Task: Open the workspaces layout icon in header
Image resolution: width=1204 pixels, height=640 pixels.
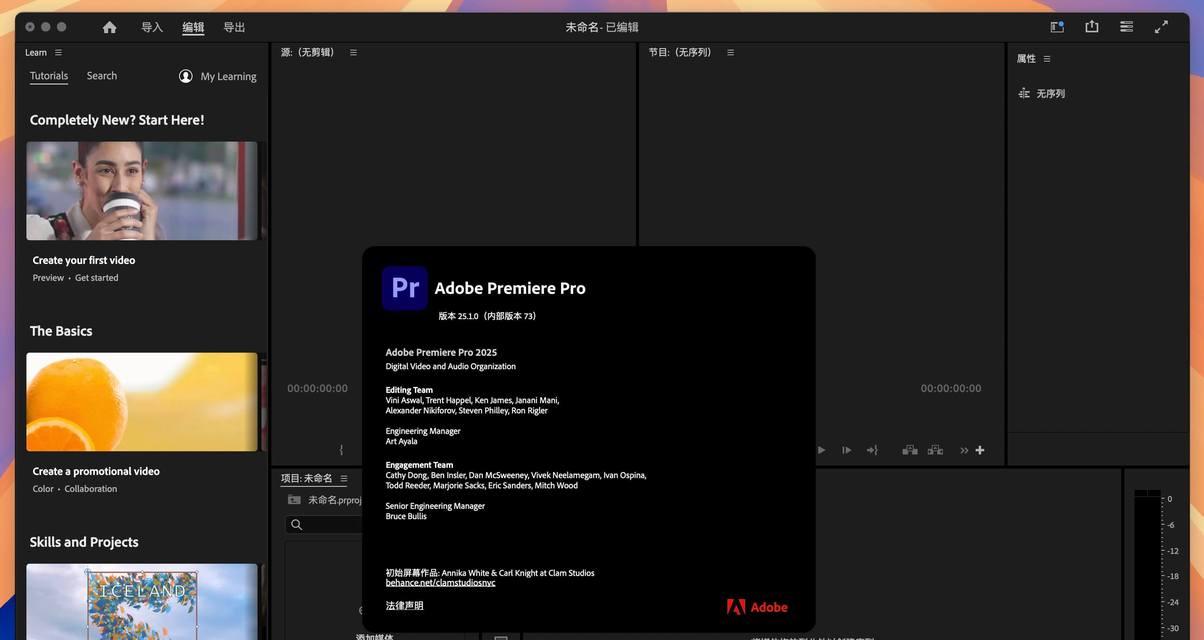Action: click(1057, 27)
